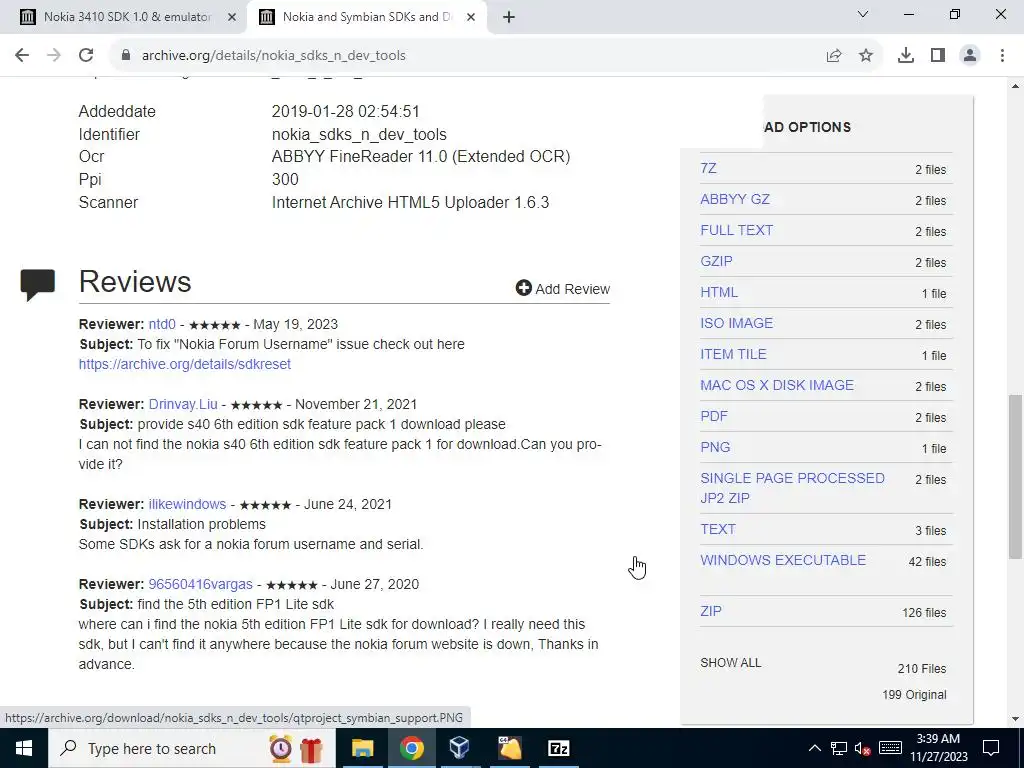Screen dimensions: 1024x768
Task: Open the Chrome profile avatar
Action: click(970, 56)
